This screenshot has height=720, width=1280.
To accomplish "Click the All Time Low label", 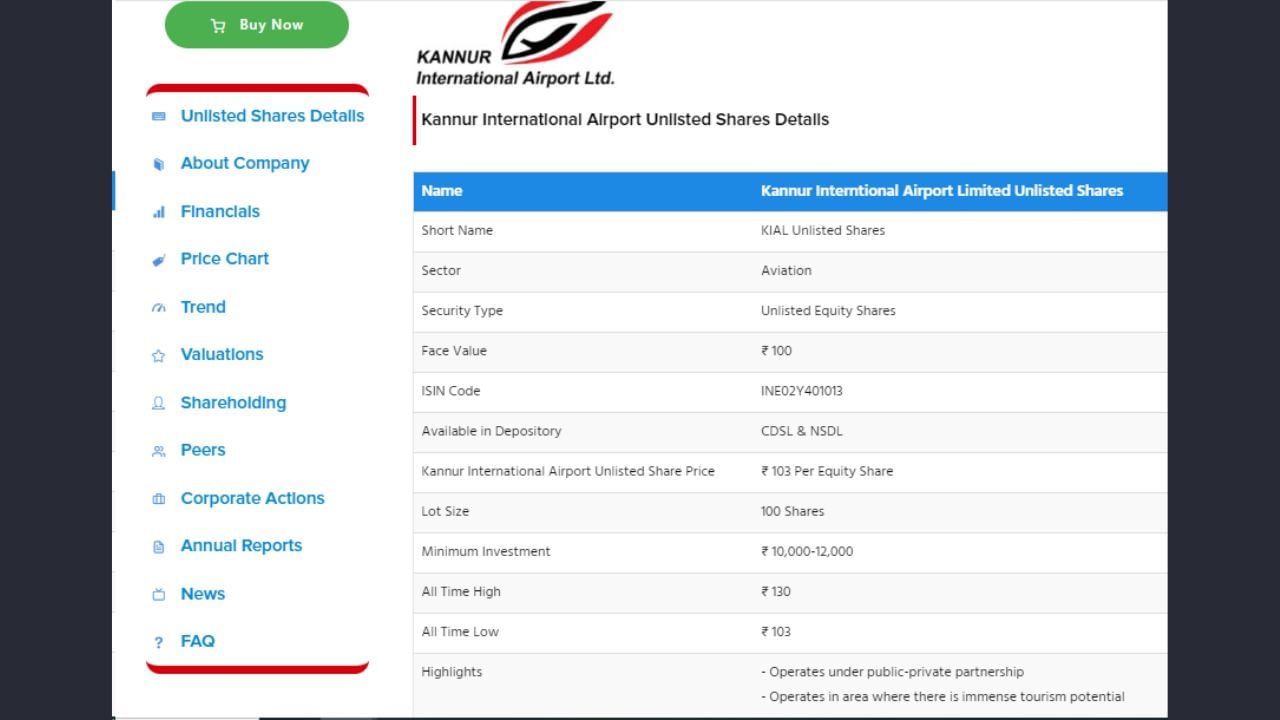I will tap(460, 631).
